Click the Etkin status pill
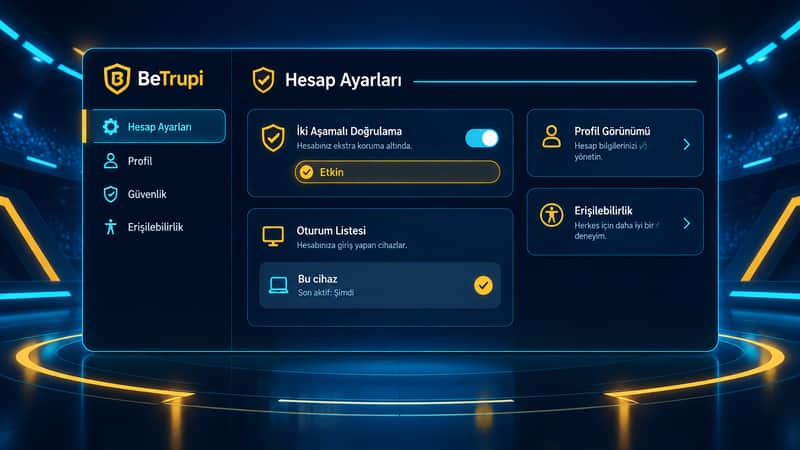The width and height of the screenshot is (800, 450). click(397, 172)
